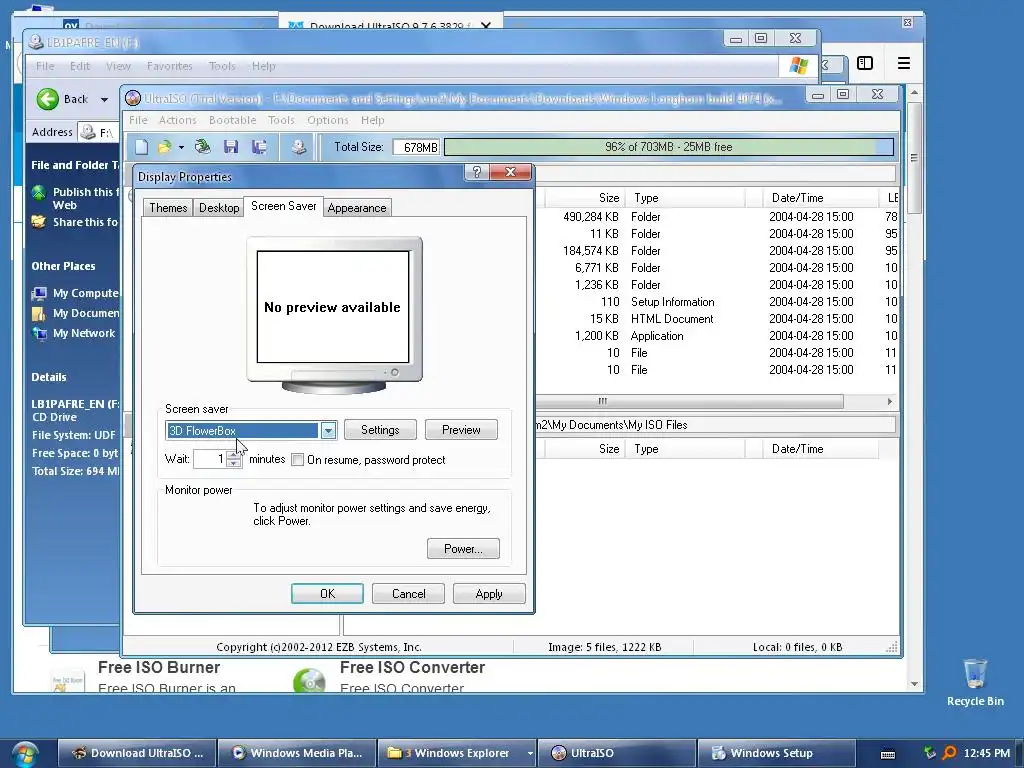This screenshot has height=768, width=1024.
Task: Click the New file icon in UltraISO toolbar
Action: [142, 147]
